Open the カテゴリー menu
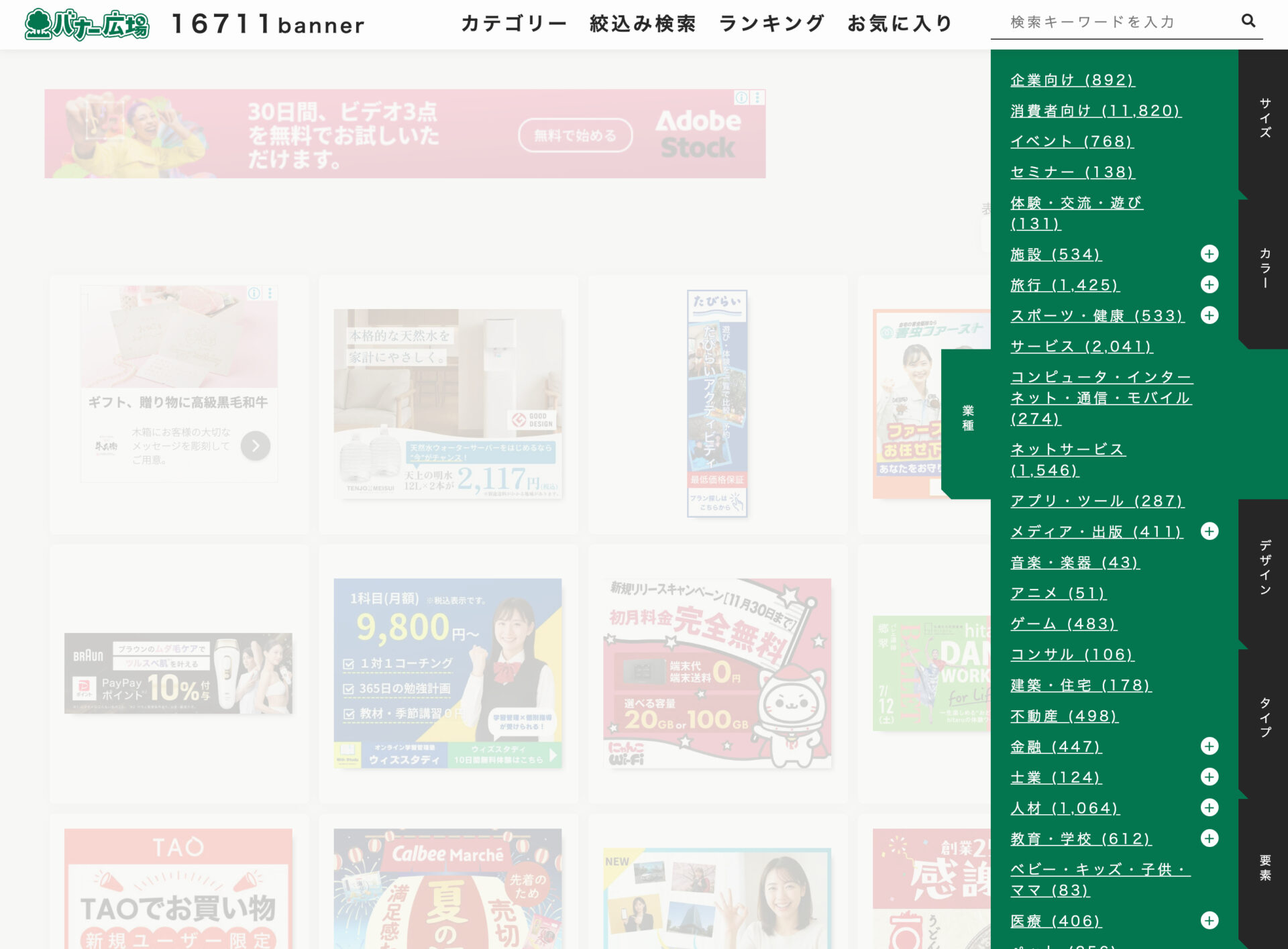 pos(514,23)
